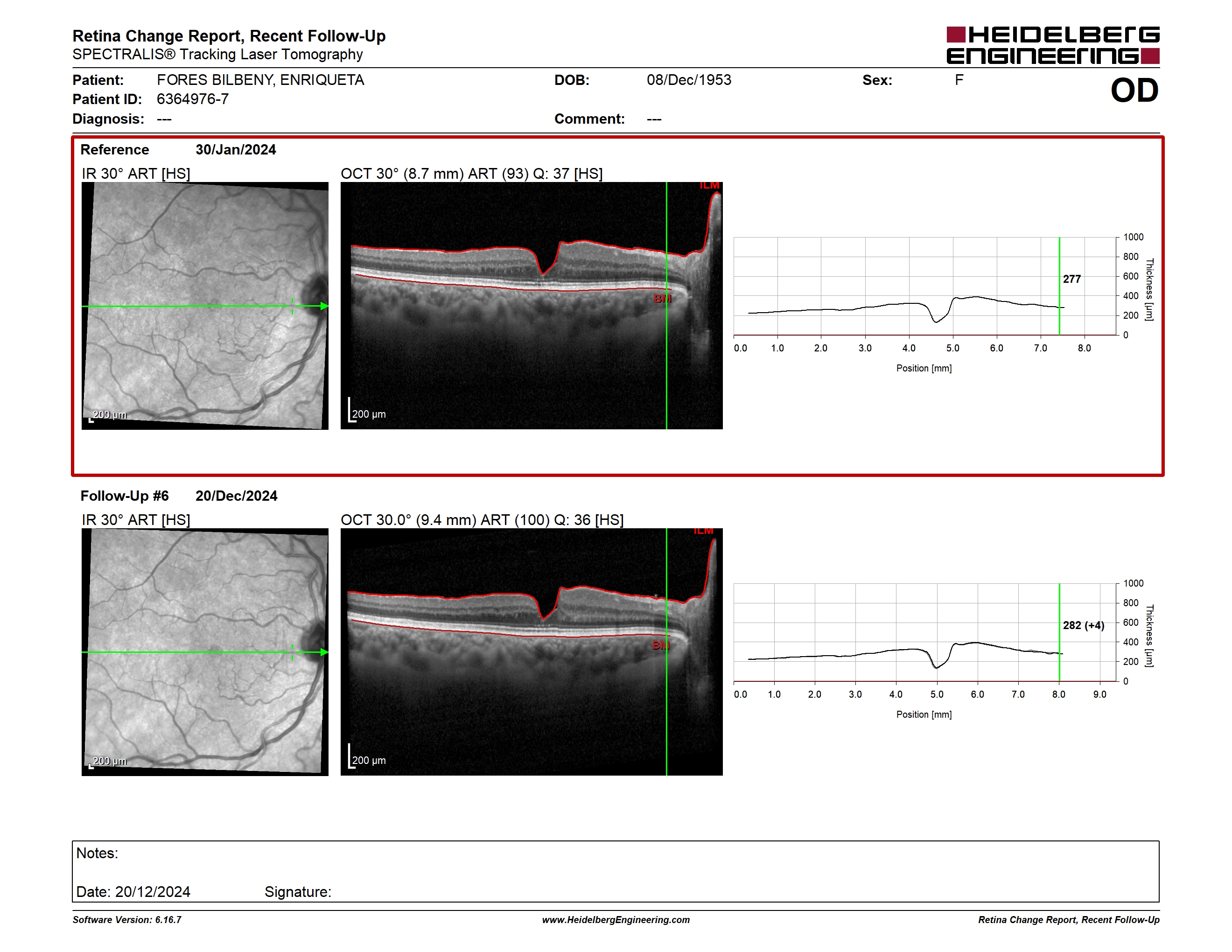Click the 200 µm scale label on Follow-Up IR image
Screen dimensions: 1232x952
[x=110, y=762]
